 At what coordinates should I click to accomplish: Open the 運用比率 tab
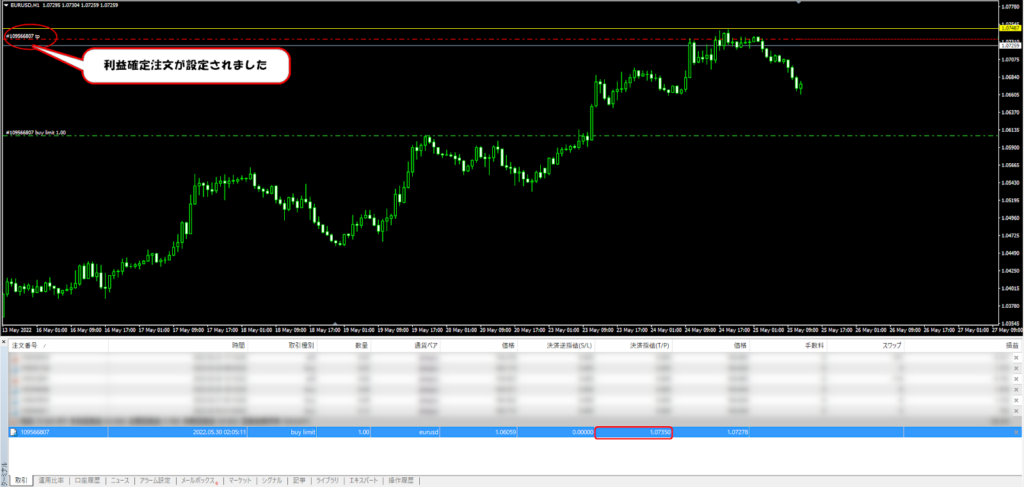point(51,480)
